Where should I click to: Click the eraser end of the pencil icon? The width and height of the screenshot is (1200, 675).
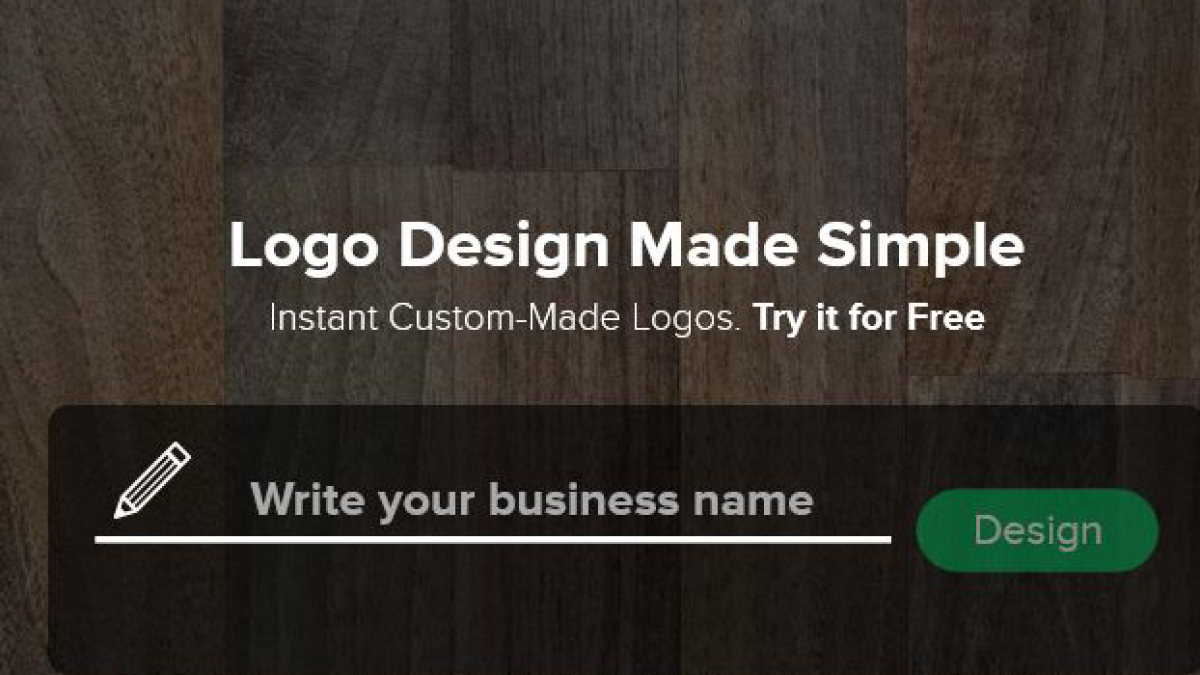tap(179, 454)
